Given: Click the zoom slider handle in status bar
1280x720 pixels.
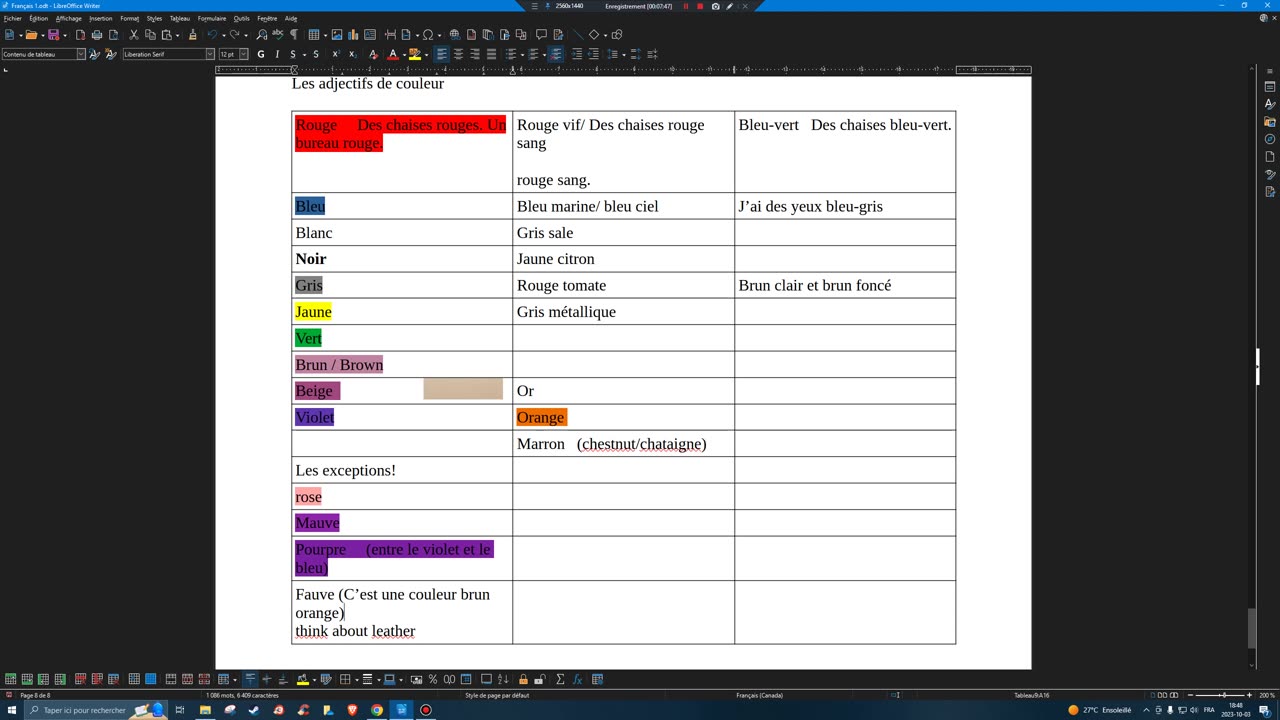Looking at the screenshot, I should pos(1222,695).
